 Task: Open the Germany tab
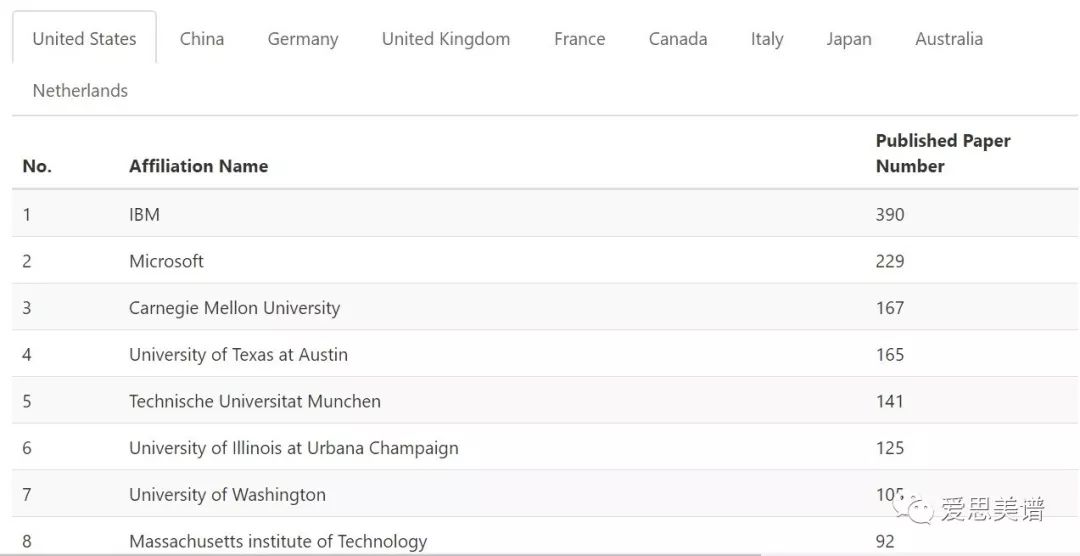(303, 39)
